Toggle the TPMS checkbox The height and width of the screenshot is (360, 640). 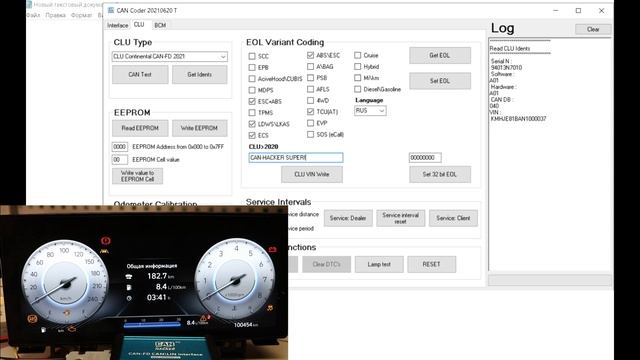(x=252, y=113)
